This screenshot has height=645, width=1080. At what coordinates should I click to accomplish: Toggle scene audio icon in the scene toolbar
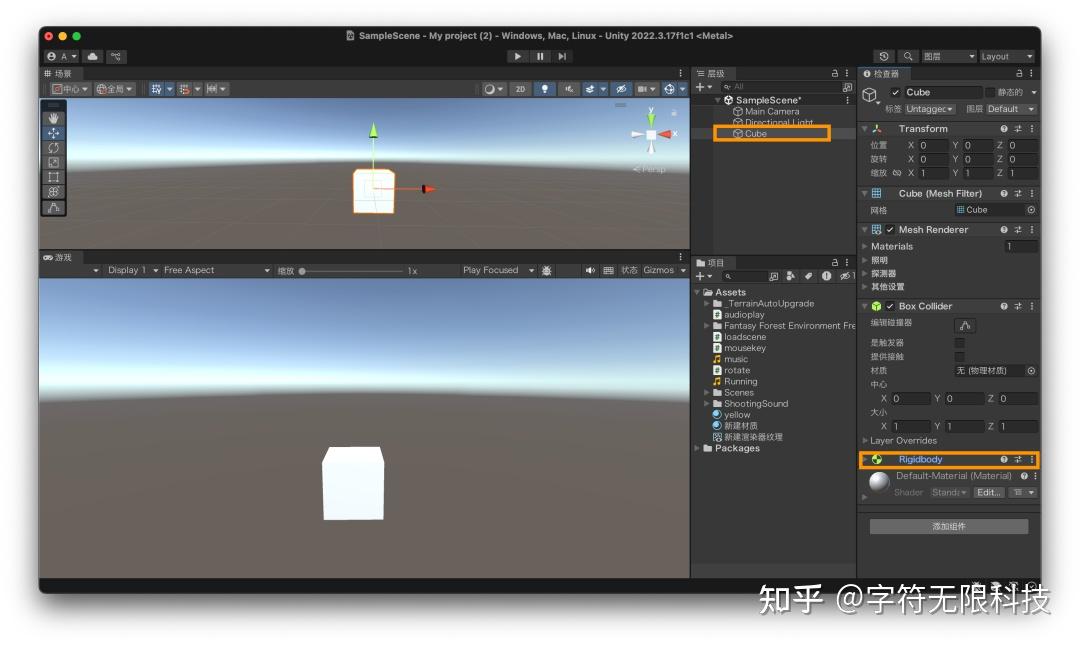(569, 89)
